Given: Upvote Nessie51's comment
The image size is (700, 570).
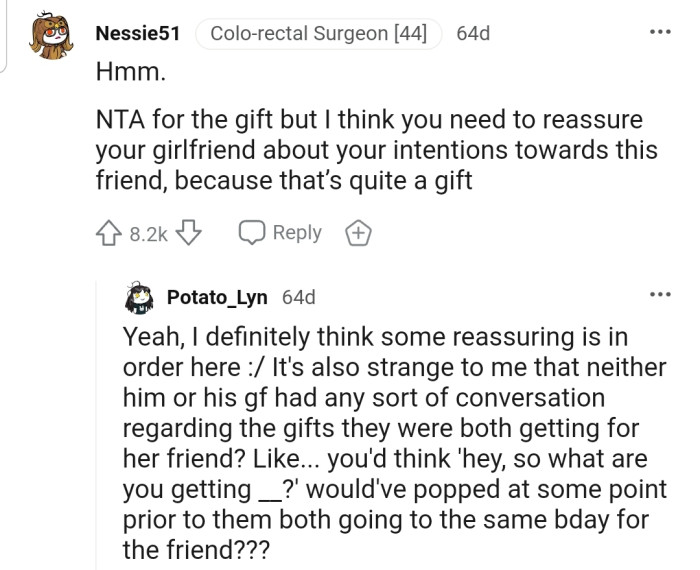Looking at the screenshot, I should pos(110,233).
